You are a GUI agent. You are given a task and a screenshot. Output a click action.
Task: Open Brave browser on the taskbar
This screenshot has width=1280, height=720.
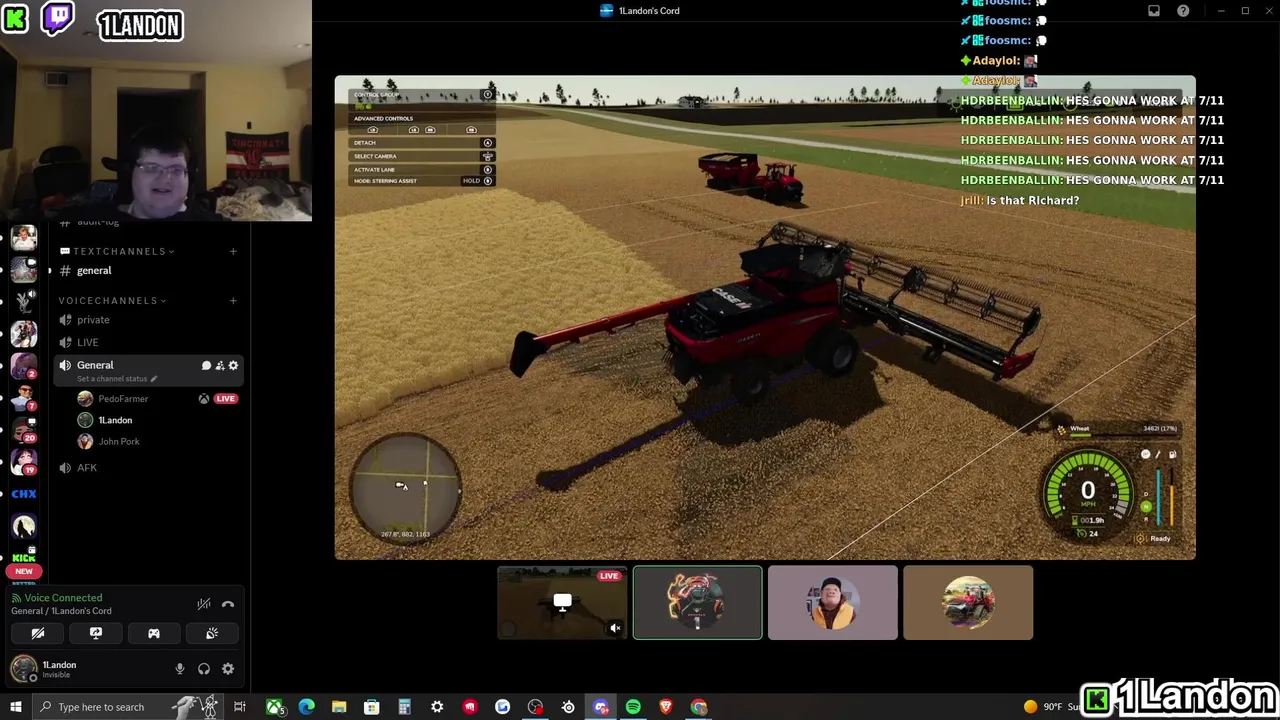666,707
